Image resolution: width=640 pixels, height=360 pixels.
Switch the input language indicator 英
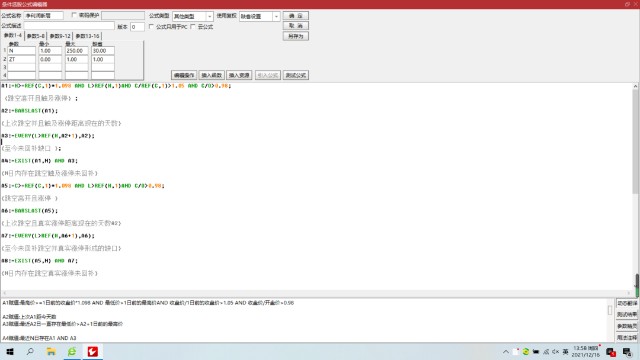[x=565, y=352]
